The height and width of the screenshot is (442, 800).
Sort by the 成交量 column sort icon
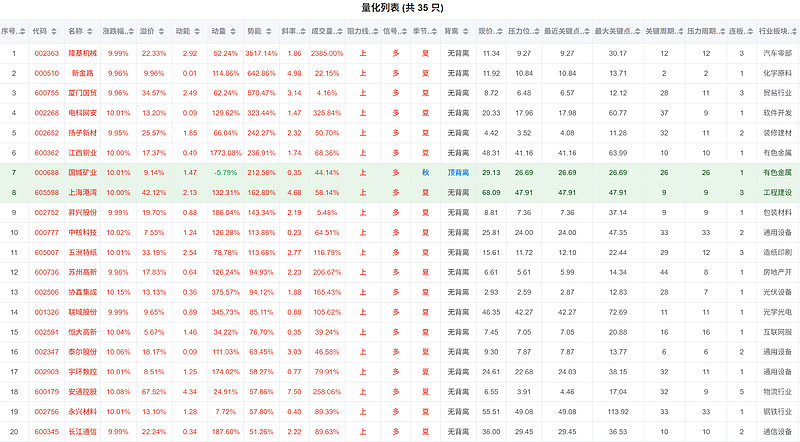point(340,32)
